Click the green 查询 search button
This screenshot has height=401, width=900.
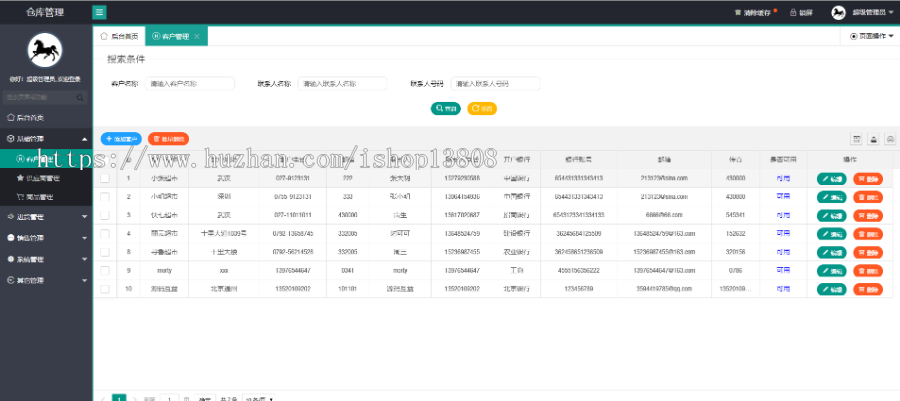click(x=446, y=108)
